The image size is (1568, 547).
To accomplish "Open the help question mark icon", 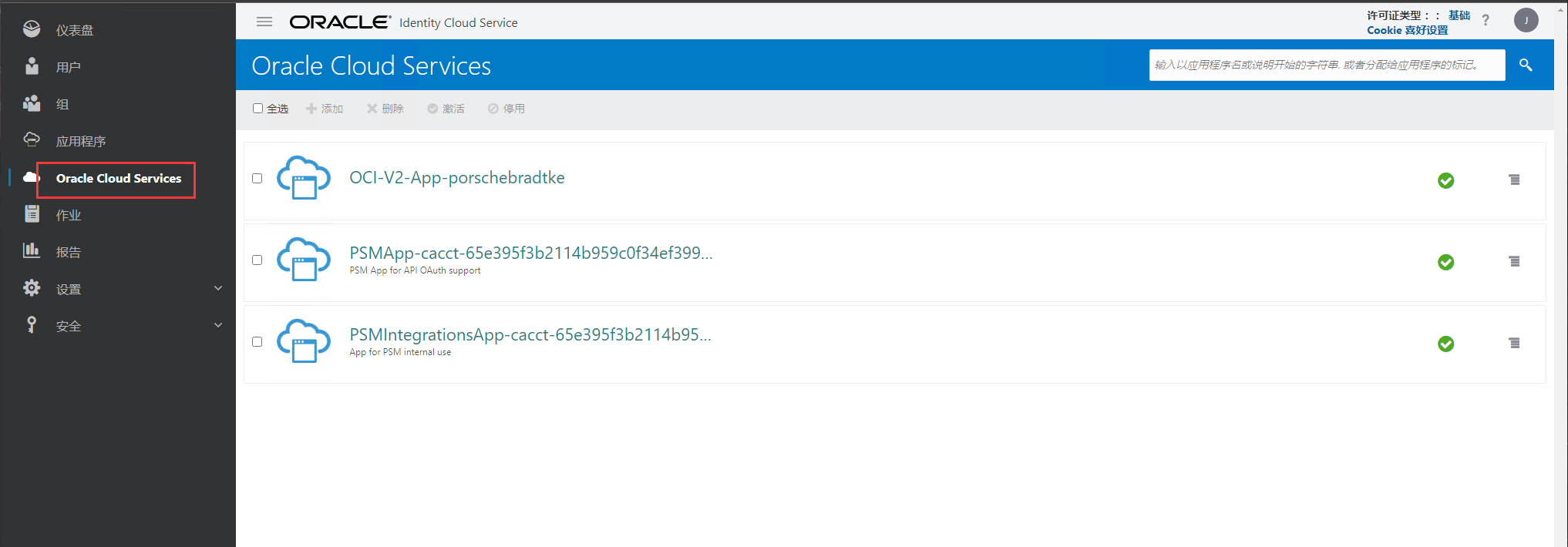I will point(1486,21).
